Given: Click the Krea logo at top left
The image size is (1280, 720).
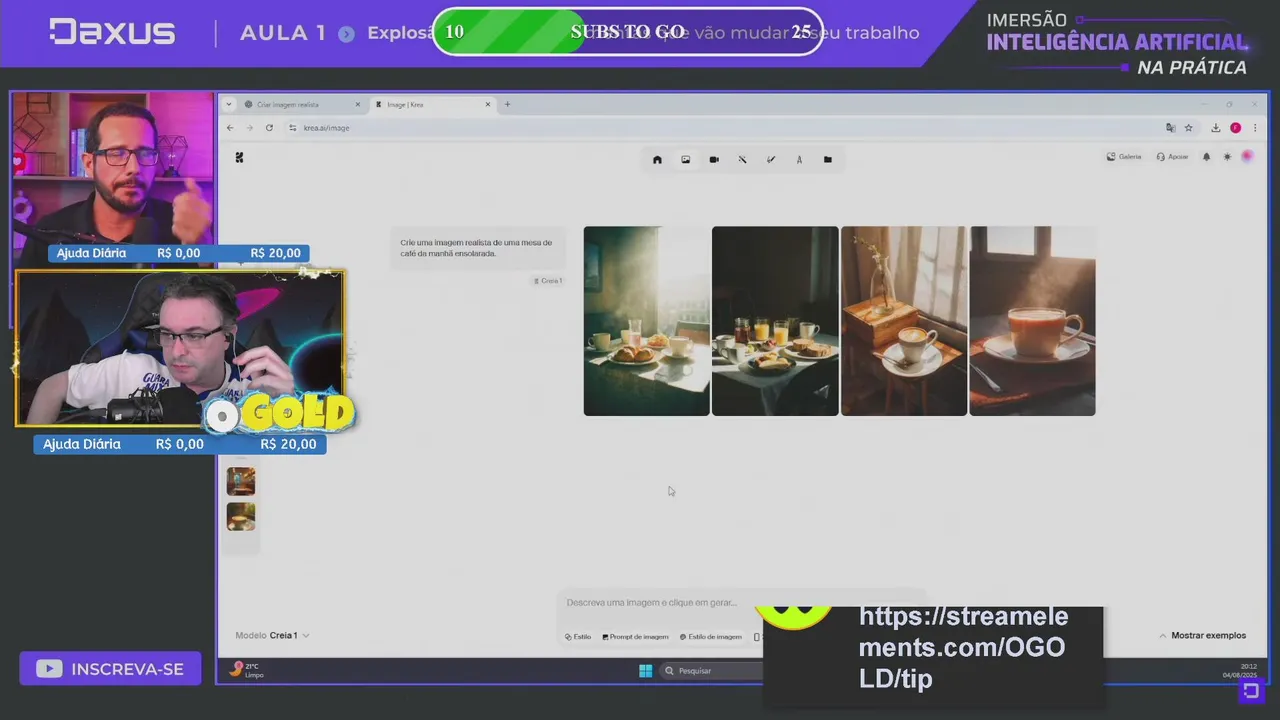Looking at the screenshot, I should point(239,157).
